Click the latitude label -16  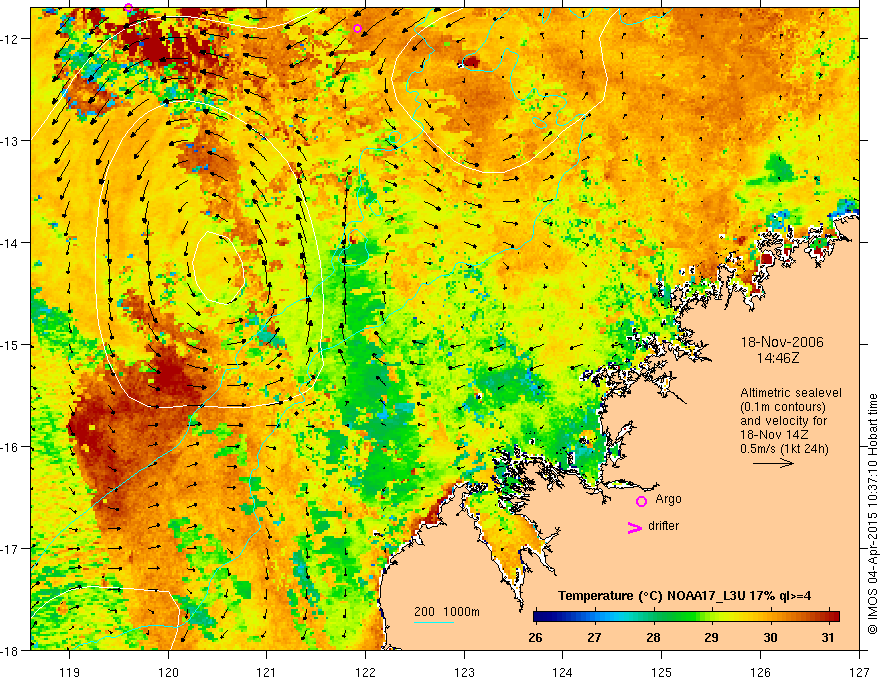click(x=10, y=447)
